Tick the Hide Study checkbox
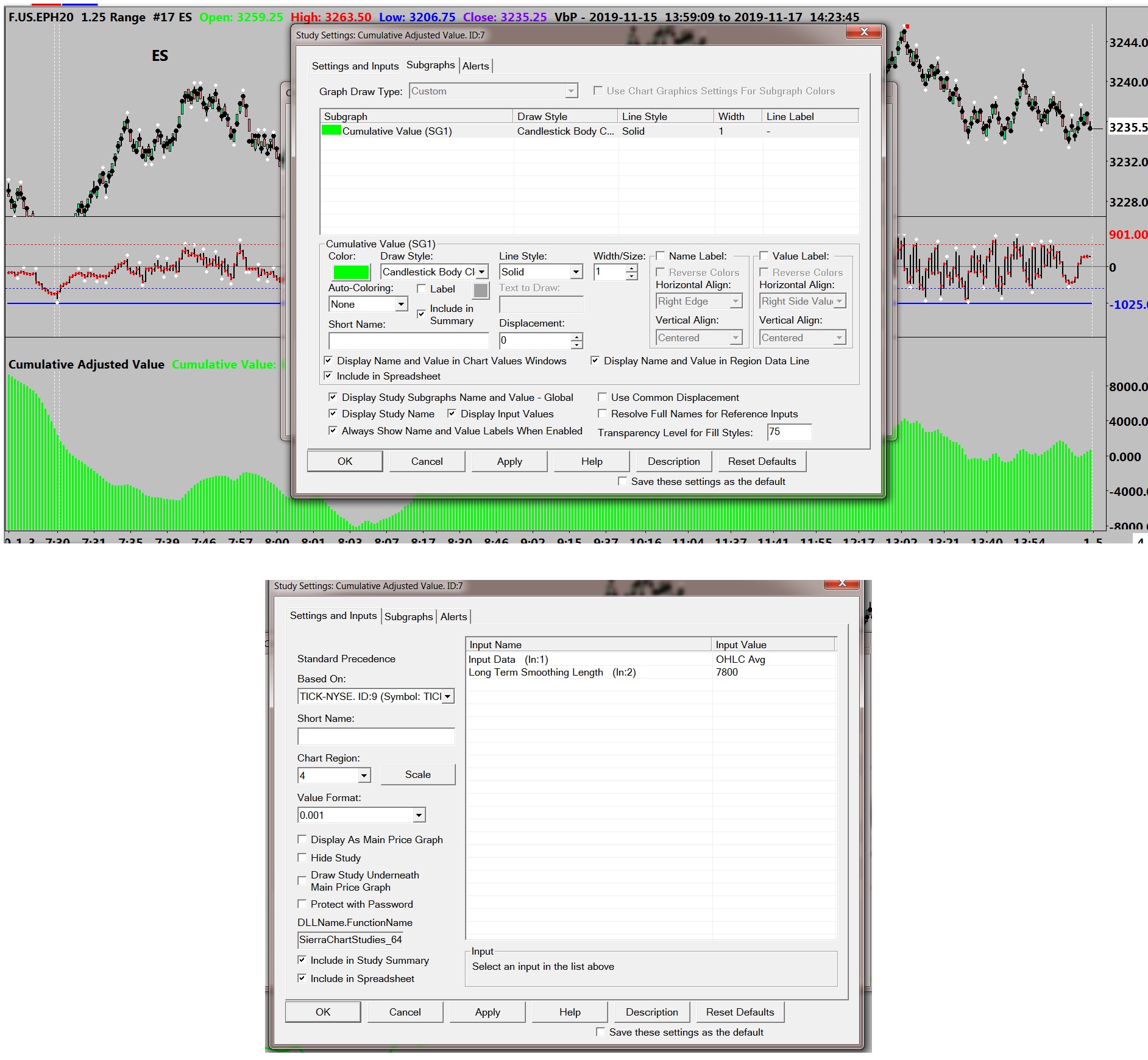 click(302, 858)
